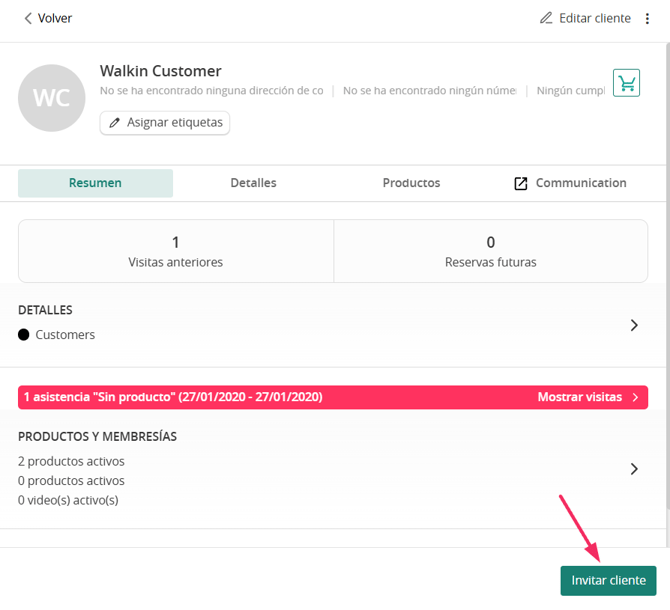Screen dimensions: 670x610
Task: Click the pencil icon beside Editar cliente
Action: 546,18
